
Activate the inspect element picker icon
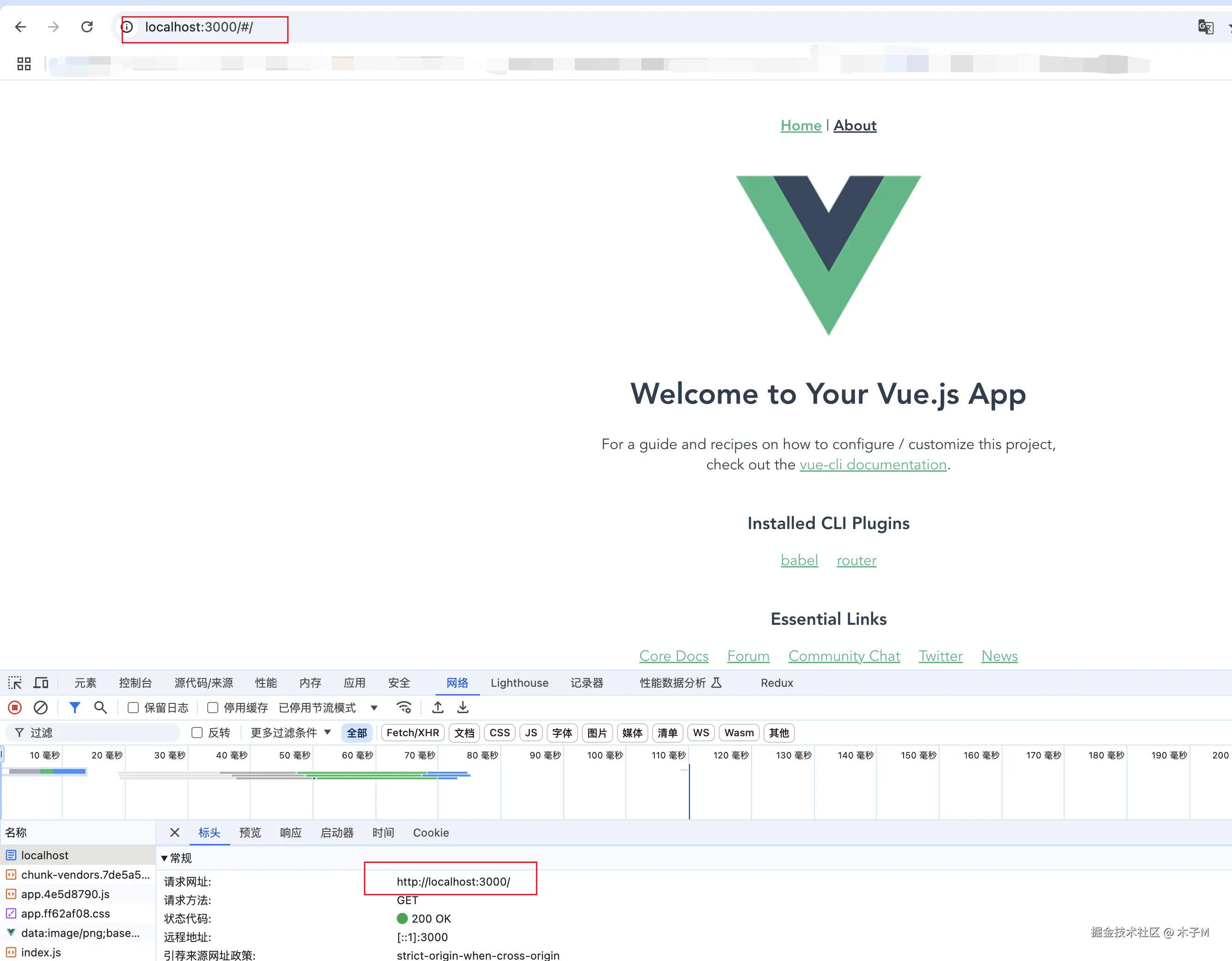(15, 683)
